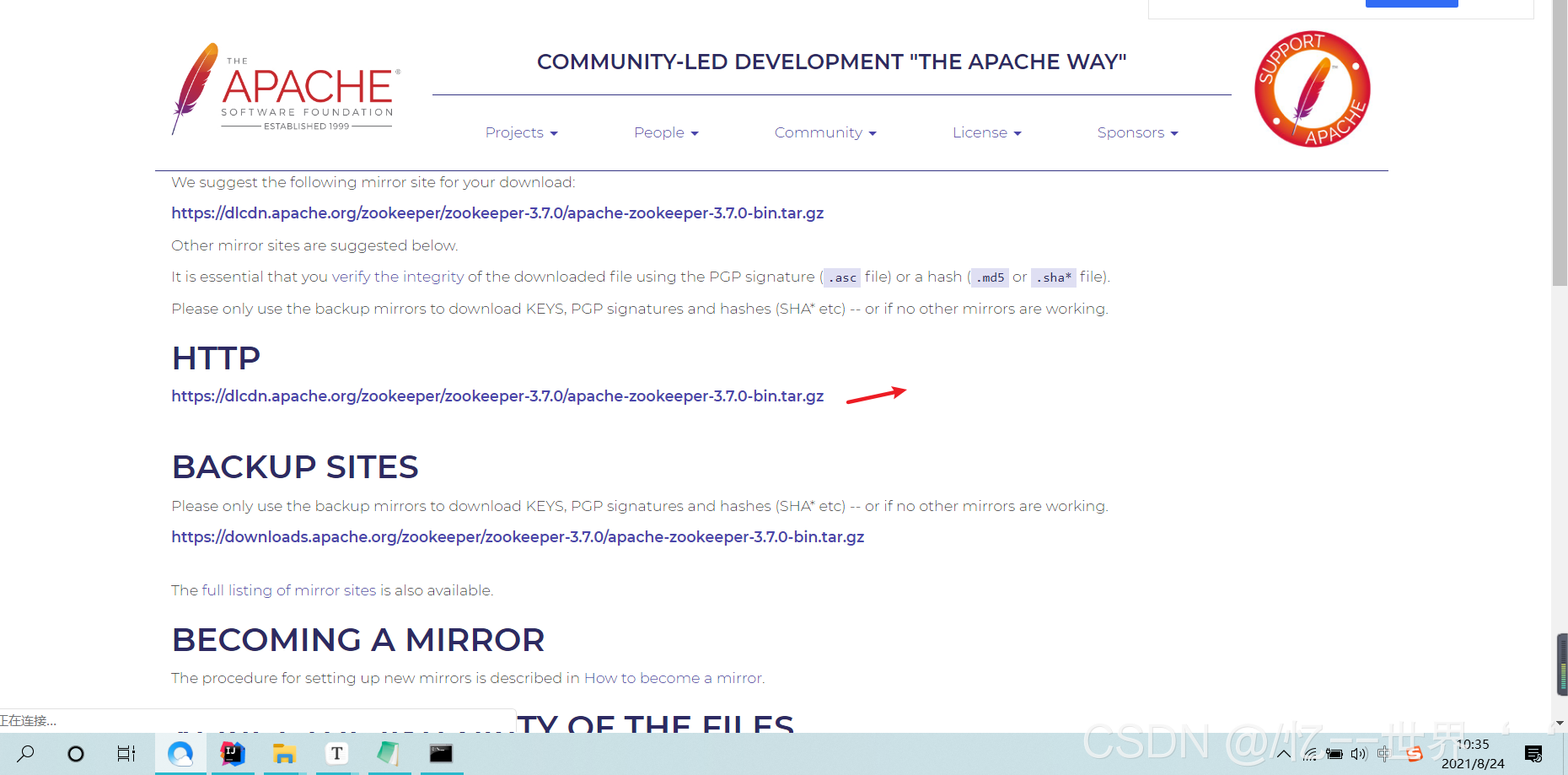Open Typora T icon in taskbar
The width and height of the screenshot is (1568, 775).
[x=336, y=753]
